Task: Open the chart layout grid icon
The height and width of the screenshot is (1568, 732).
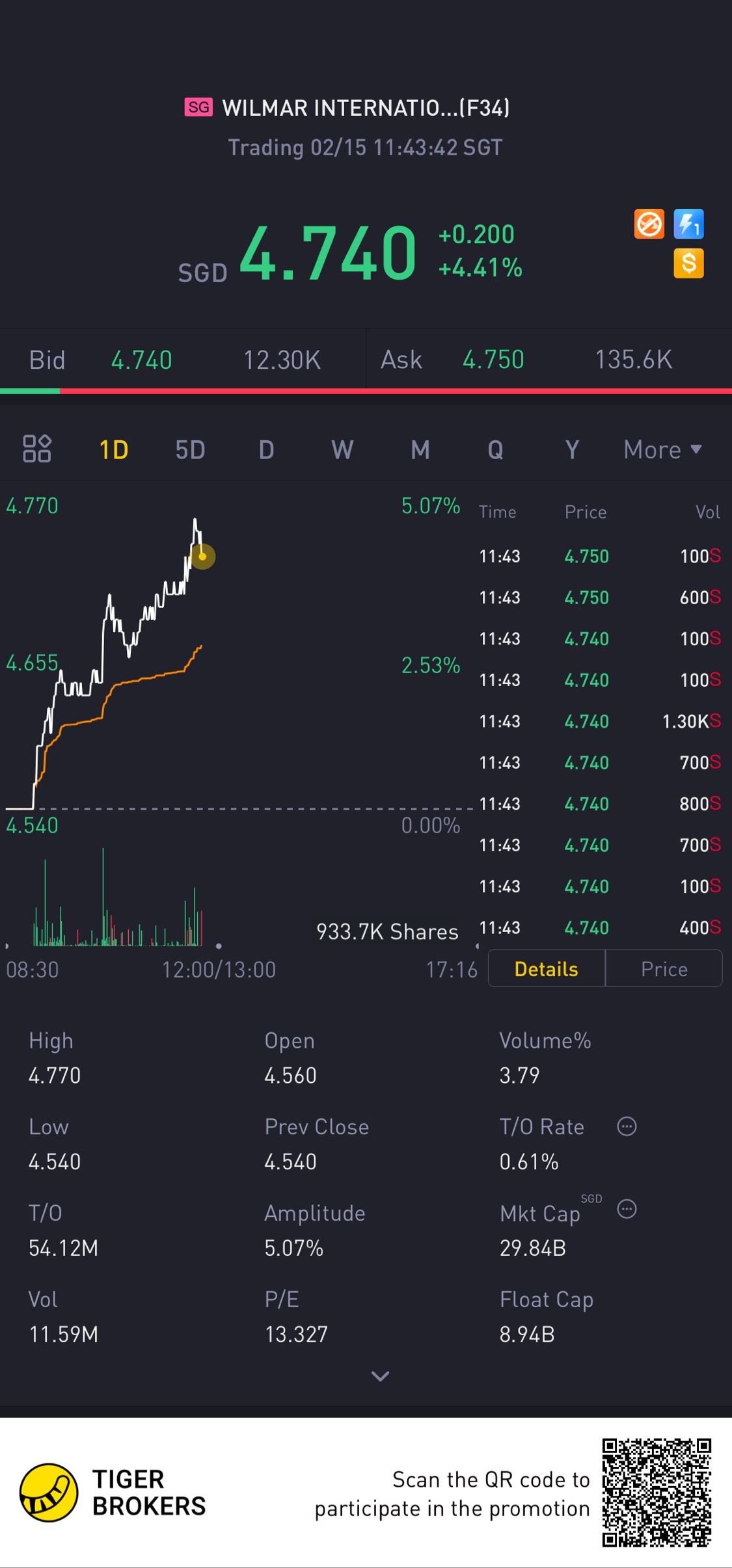Action: click(37, 449)
